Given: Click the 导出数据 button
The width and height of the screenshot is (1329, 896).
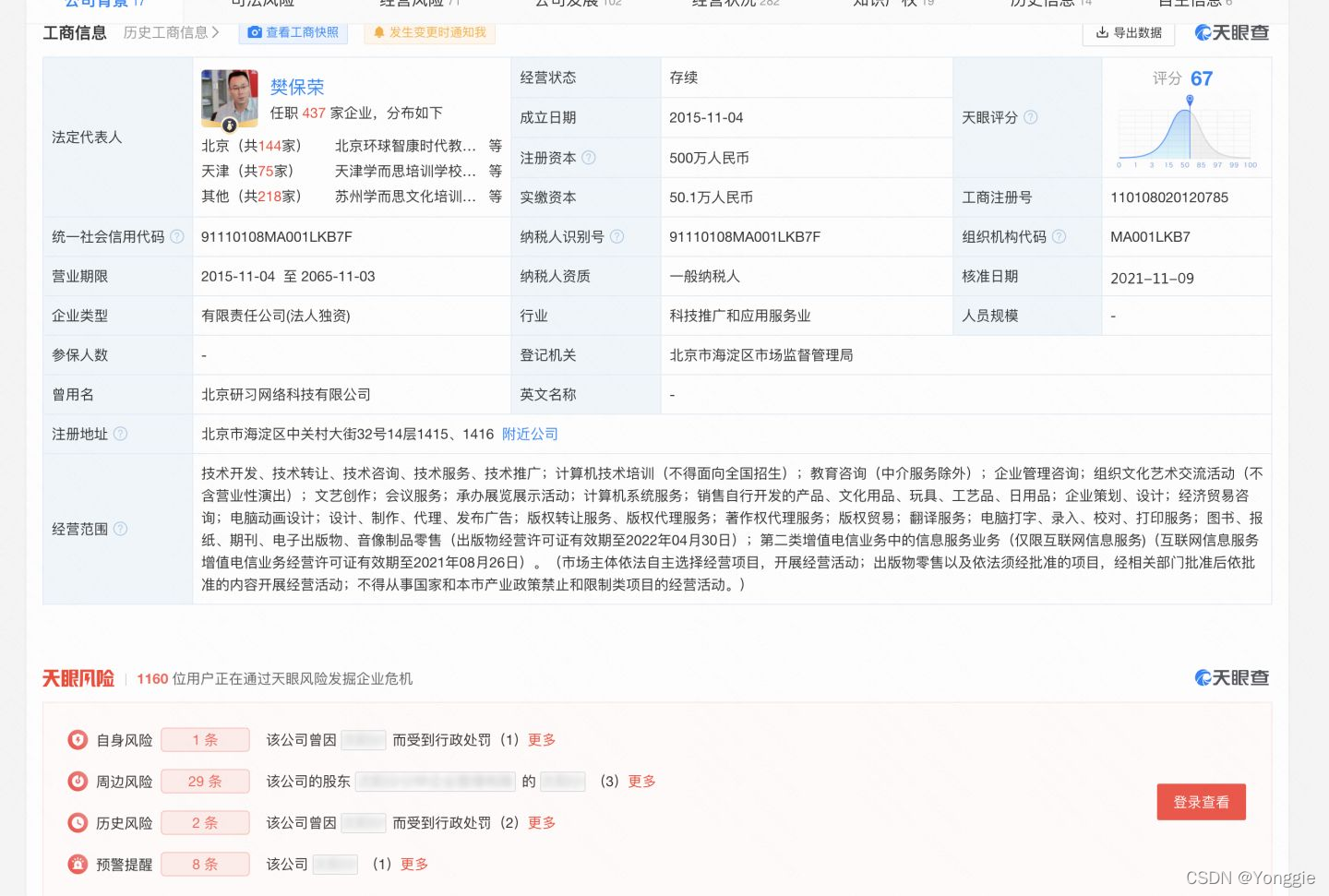Looking at the screenshot, I should click(1129, 32).
